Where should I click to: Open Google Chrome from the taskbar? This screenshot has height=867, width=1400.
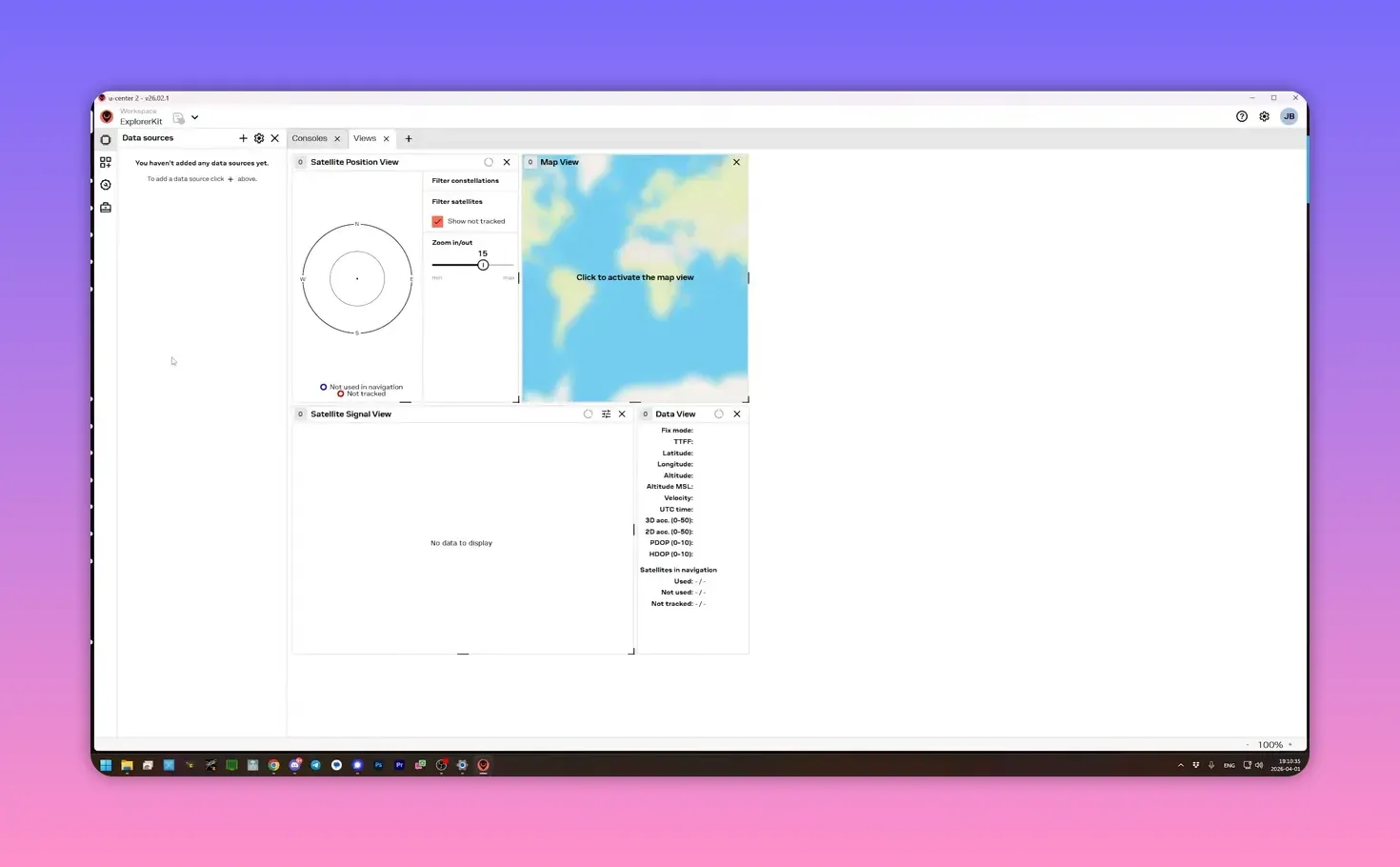click(x=273, y=765)
